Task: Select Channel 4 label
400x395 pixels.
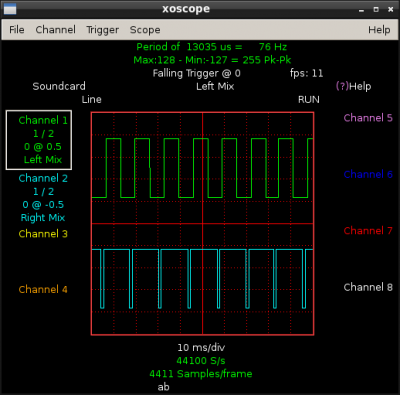Action: [x=43, y=289]
